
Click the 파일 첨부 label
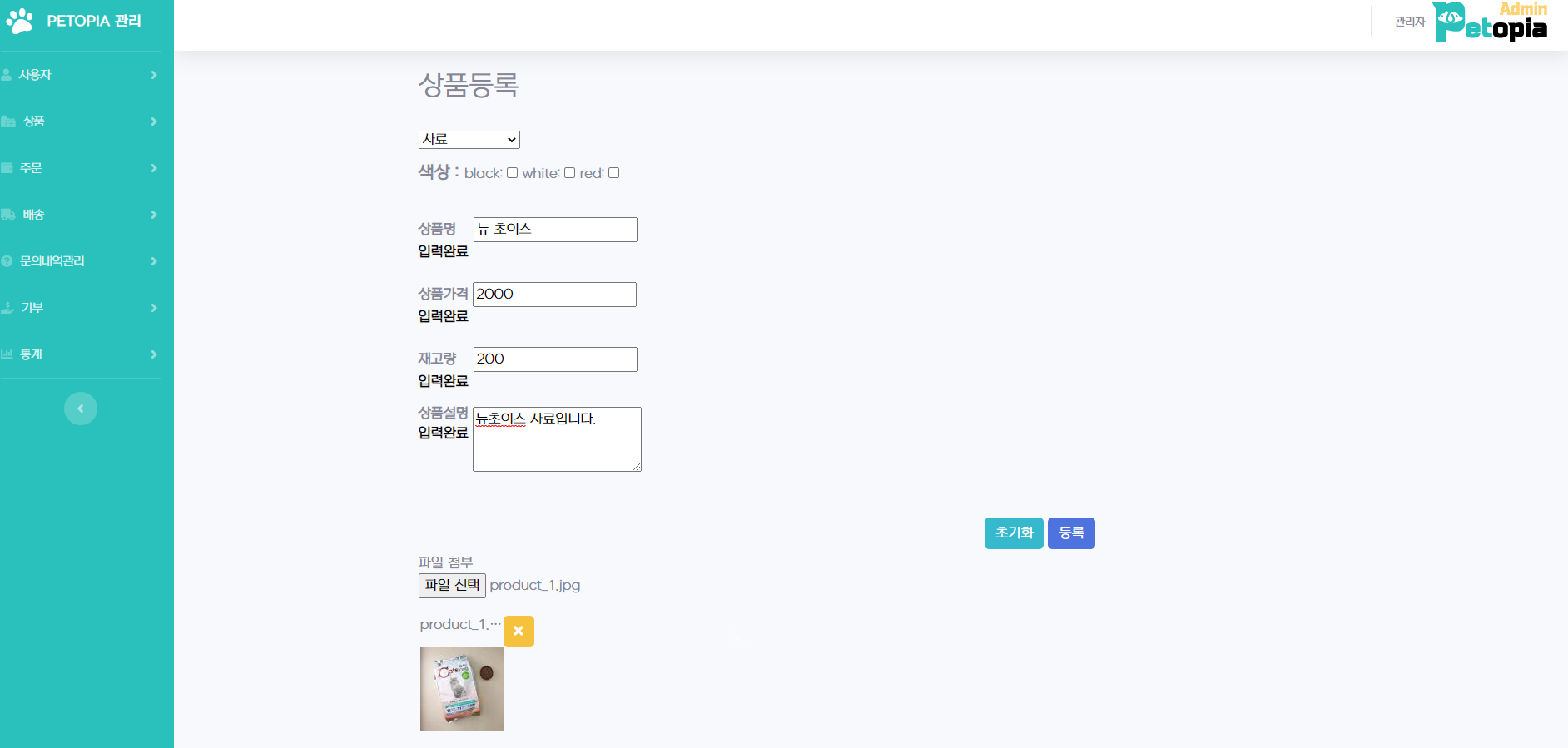coord(445,562)
